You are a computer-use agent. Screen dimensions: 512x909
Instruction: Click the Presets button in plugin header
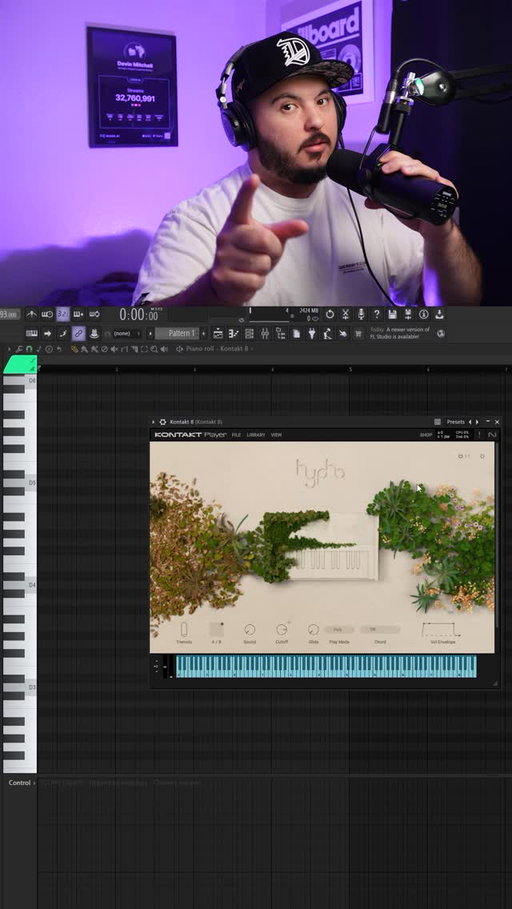pyautogui.click(x=456, y=422)
